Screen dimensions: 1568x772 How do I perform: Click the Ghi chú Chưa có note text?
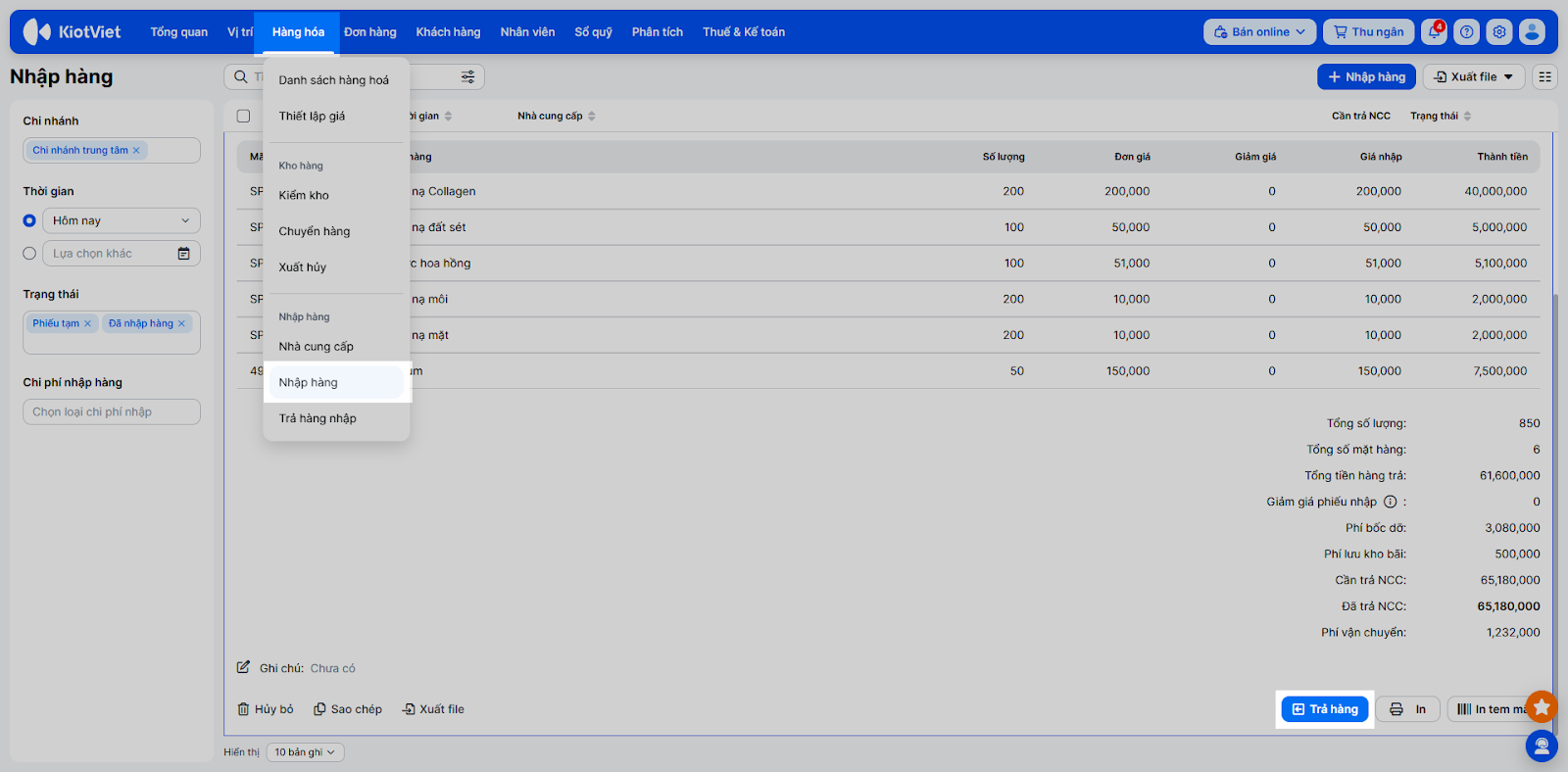pyautogui.click(x=333, y=668)
